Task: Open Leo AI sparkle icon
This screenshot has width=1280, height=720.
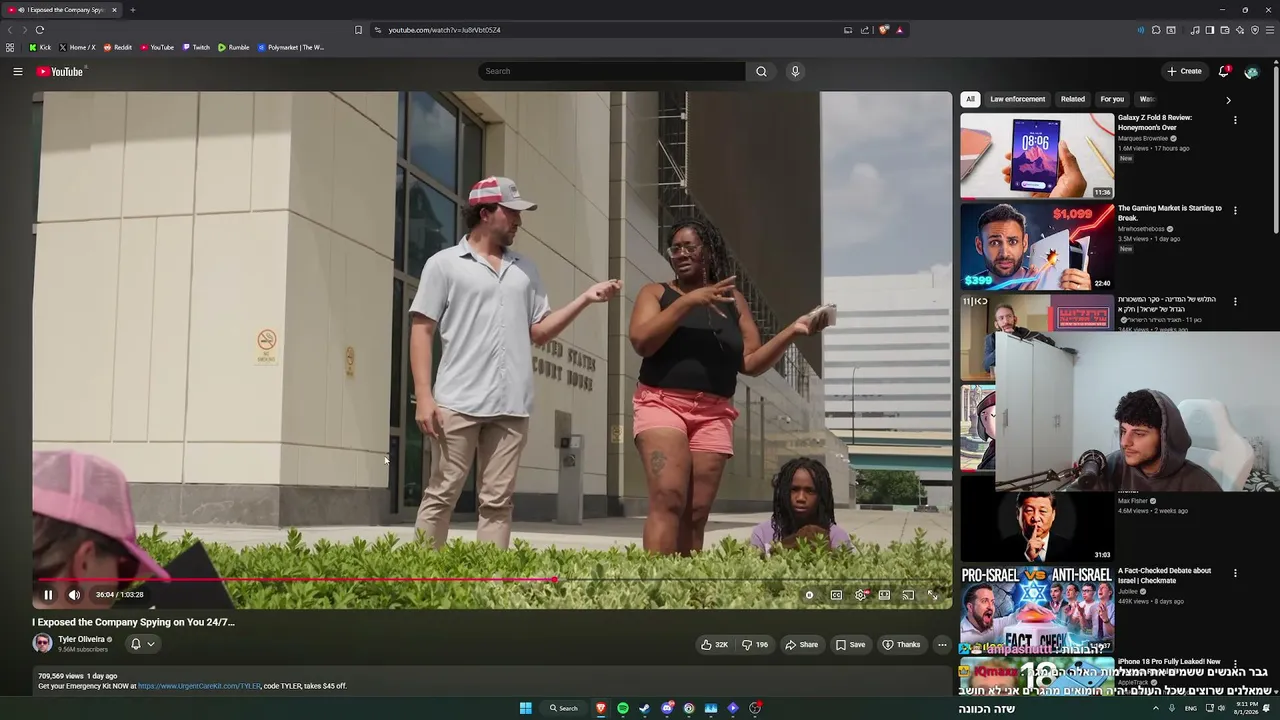Action: click(1240, 30)
